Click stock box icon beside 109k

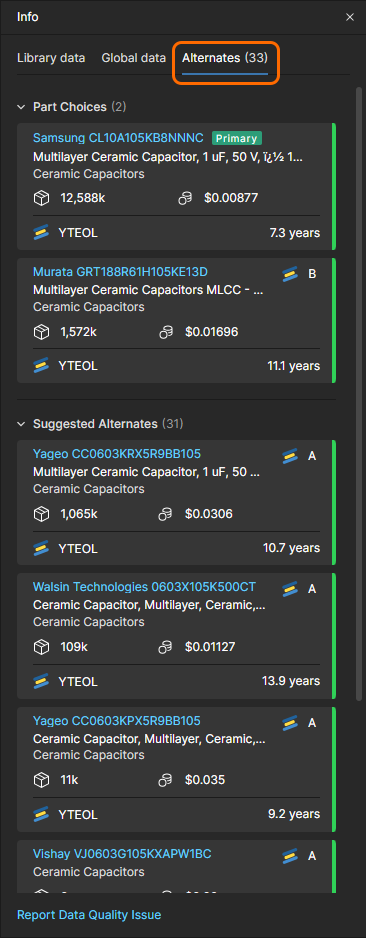point(41,647)
